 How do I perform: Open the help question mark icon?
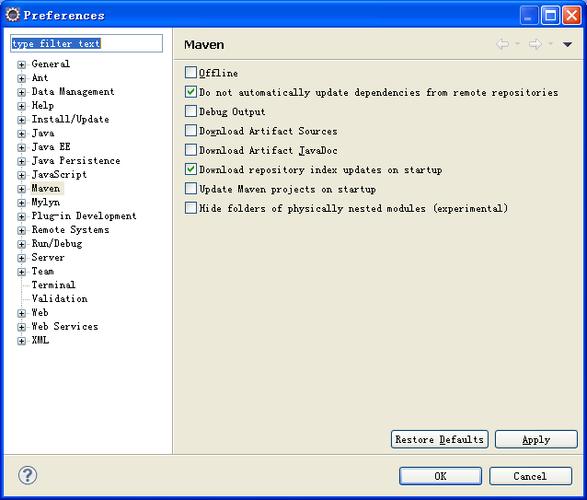click(x=28, y=476)
